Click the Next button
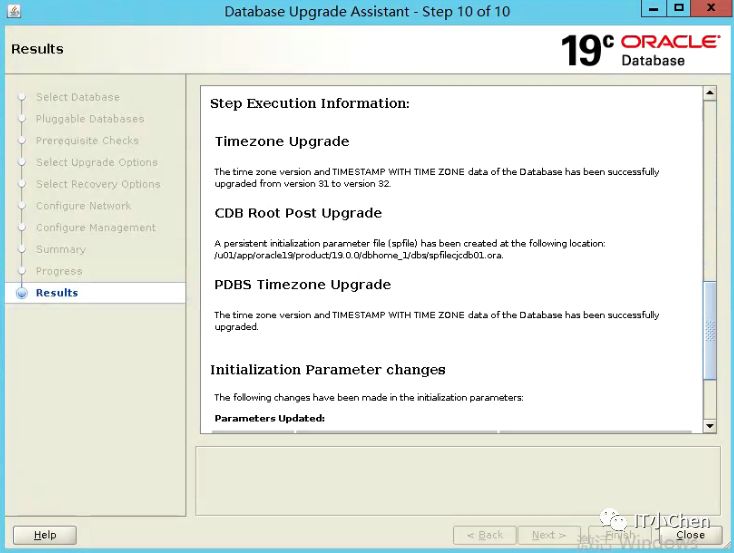The image size is (734, 553). coord(549,535)
